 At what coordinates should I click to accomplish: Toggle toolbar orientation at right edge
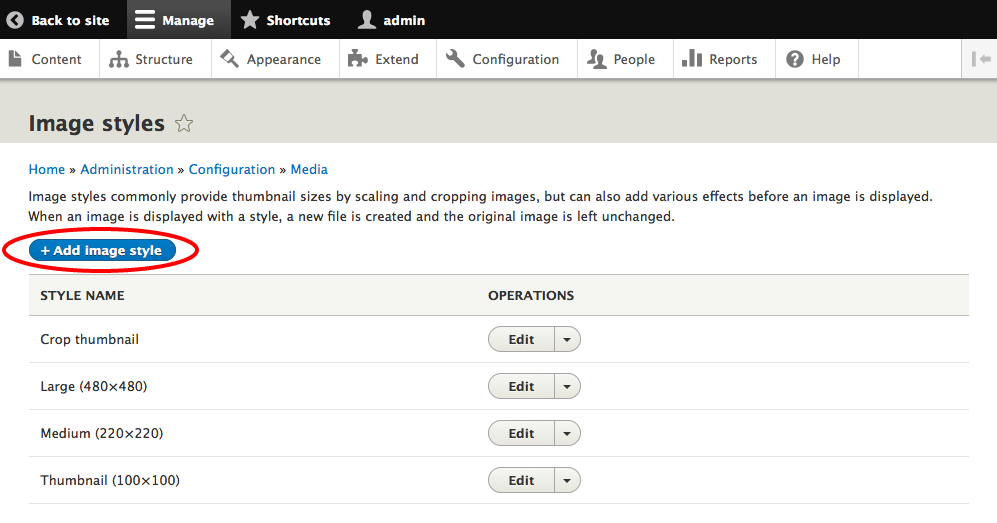[x=980, y=59]
